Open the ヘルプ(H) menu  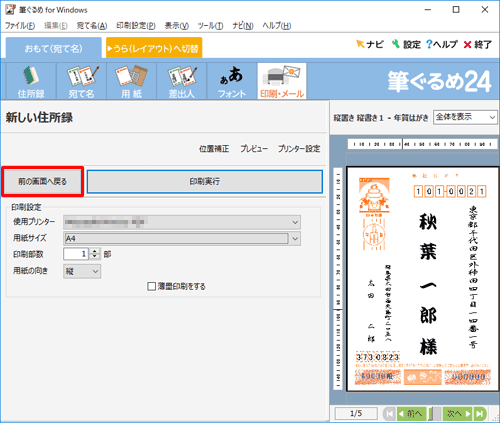(x=277, y=26)
